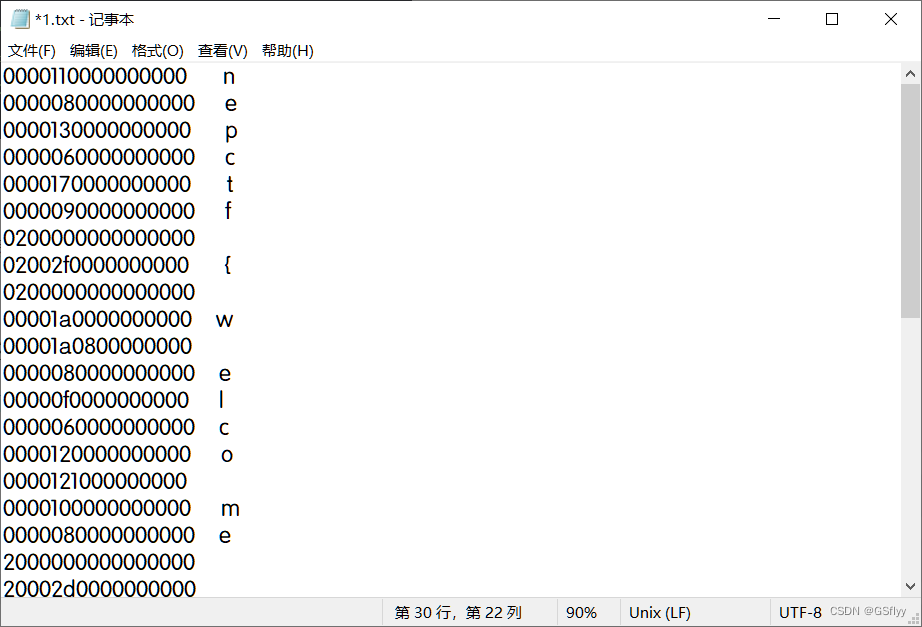Open the 文件(F) menu
Image resolution: width=922 pixels, height=627 pixels.
tap(31, 50)
